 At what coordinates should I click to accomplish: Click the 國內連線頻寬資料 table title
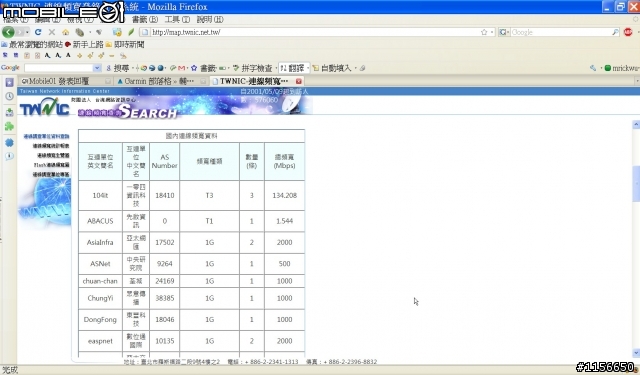point(191,136)
